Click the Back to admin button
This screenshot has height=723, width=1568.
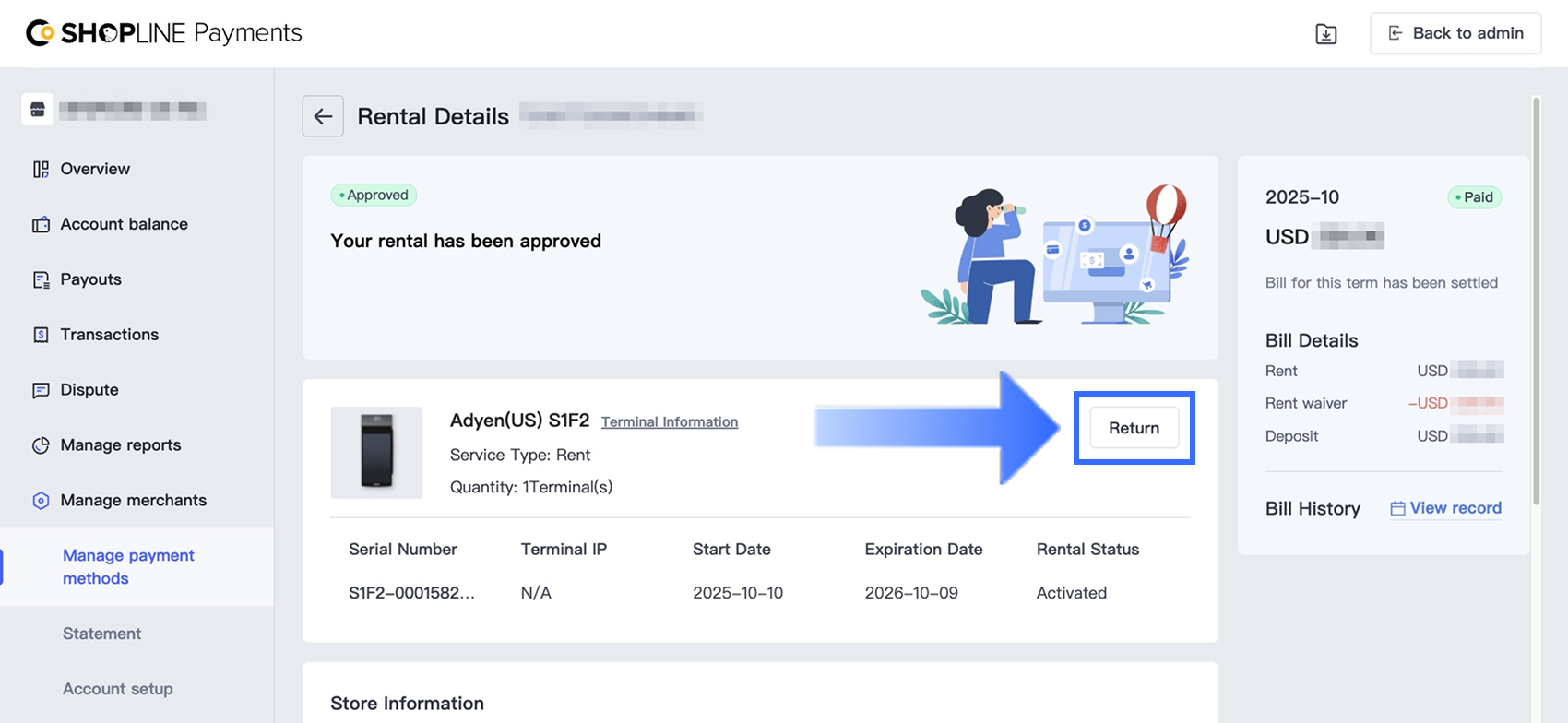point(1455,33)
